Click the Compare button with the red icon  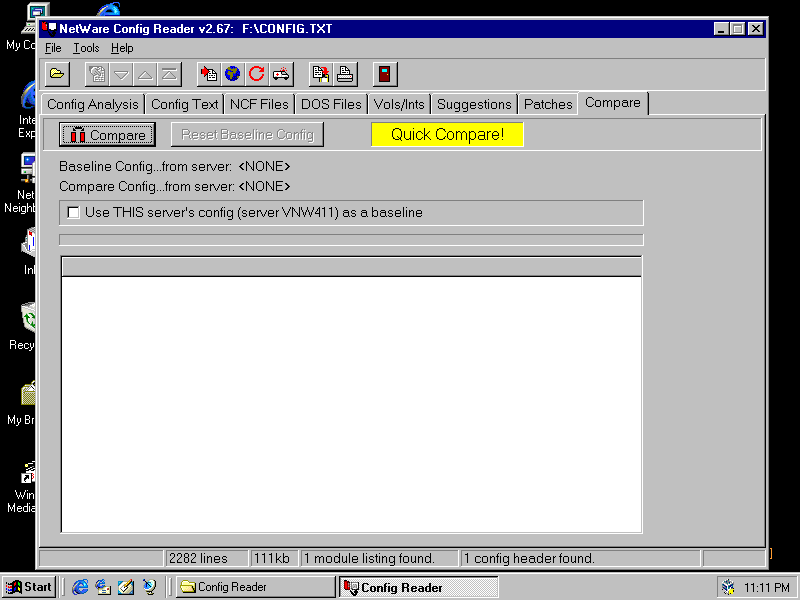click(x=107, y=135)
